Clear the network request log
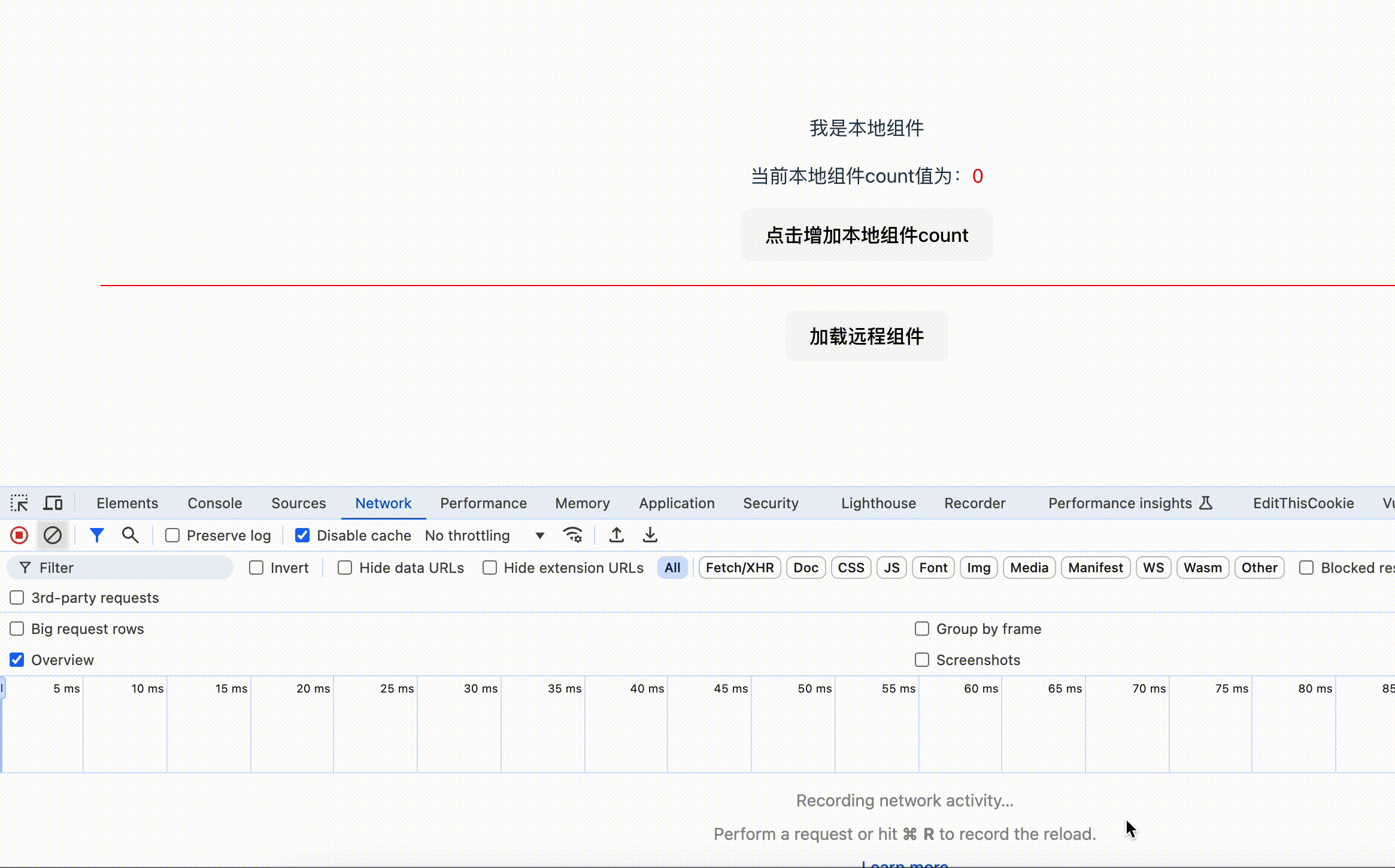This screenshot has width=1395, height=868. pos(53,535)
